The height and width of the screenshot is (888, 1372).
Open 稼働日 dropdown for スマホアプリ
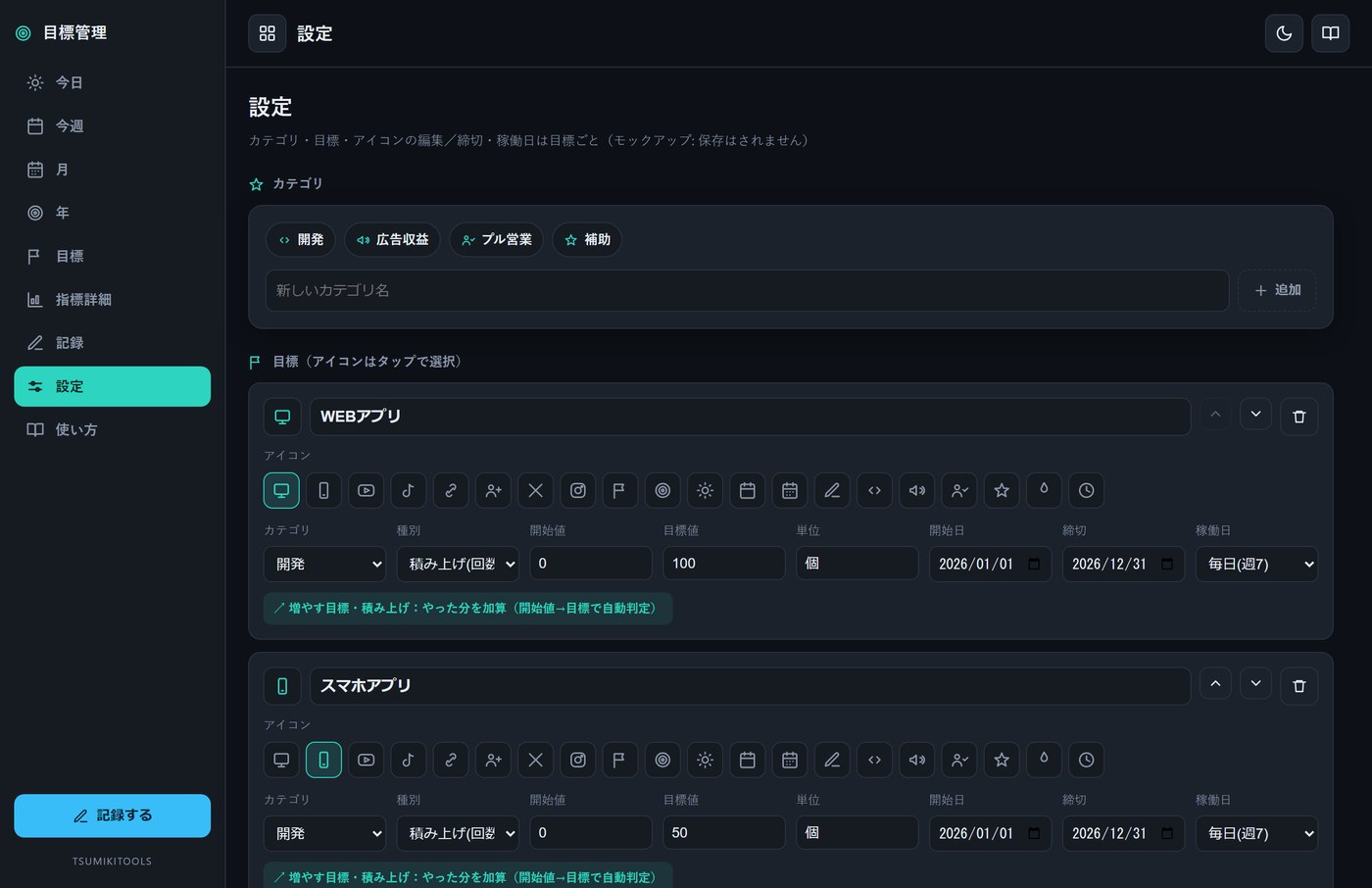coord(1256,833)
